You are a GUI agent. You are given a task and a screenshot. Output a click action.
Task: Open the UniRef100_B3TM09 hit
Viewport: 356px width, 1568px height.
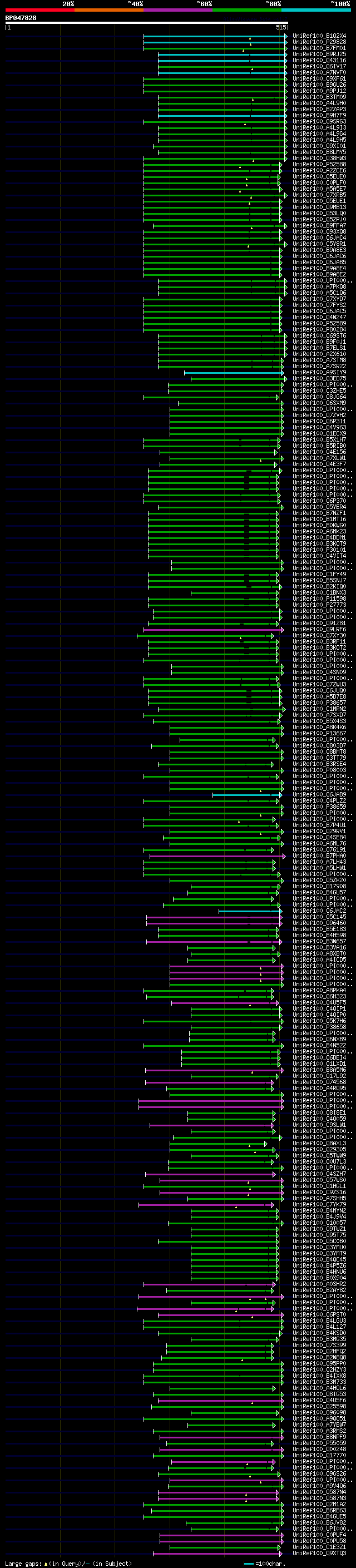[x=319, y=97]
